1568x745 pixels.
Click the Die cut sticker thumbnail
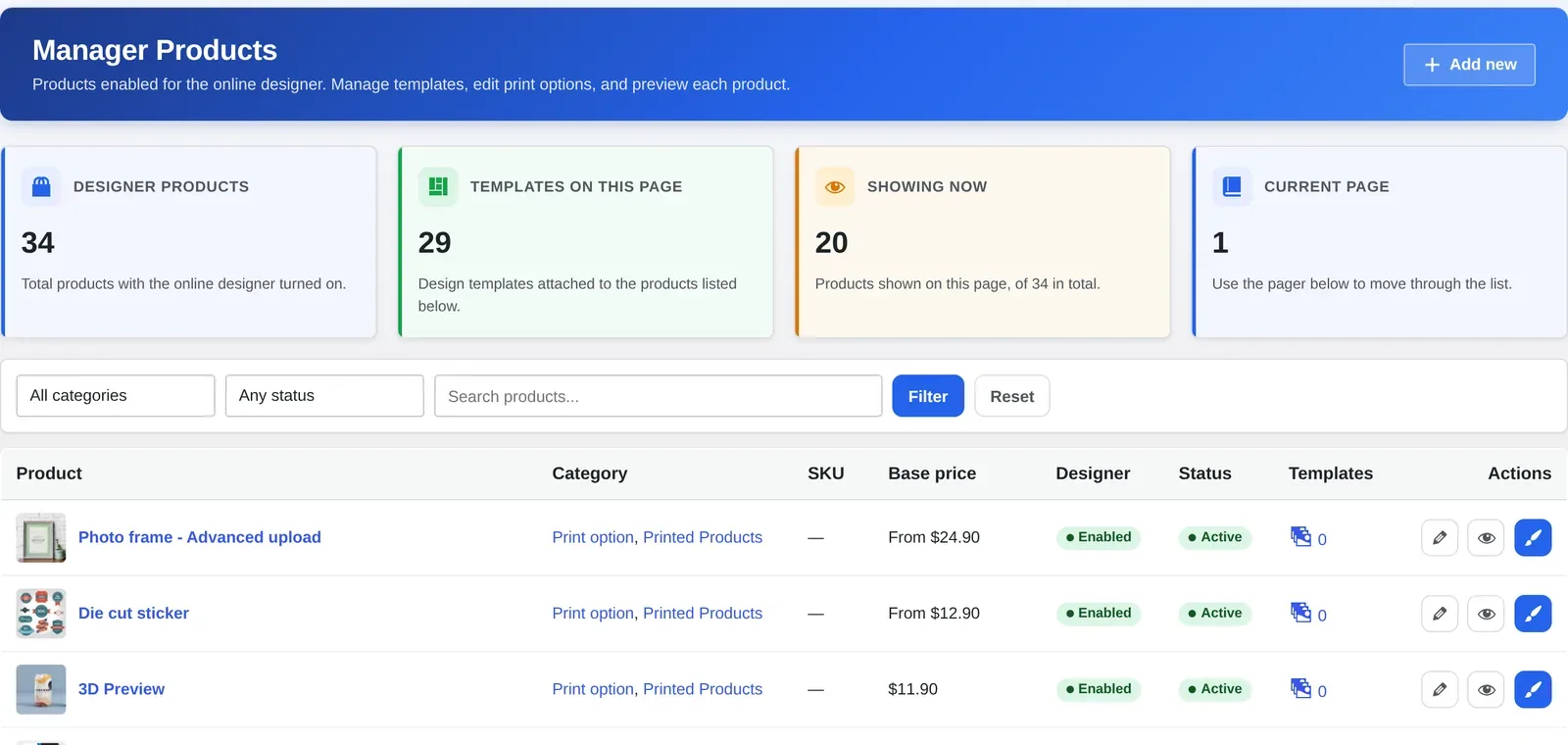click(41, 614)
